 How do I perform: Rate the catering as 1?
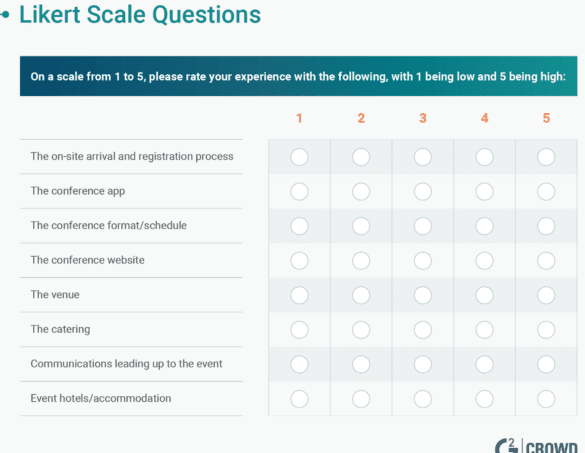(299, 330)
